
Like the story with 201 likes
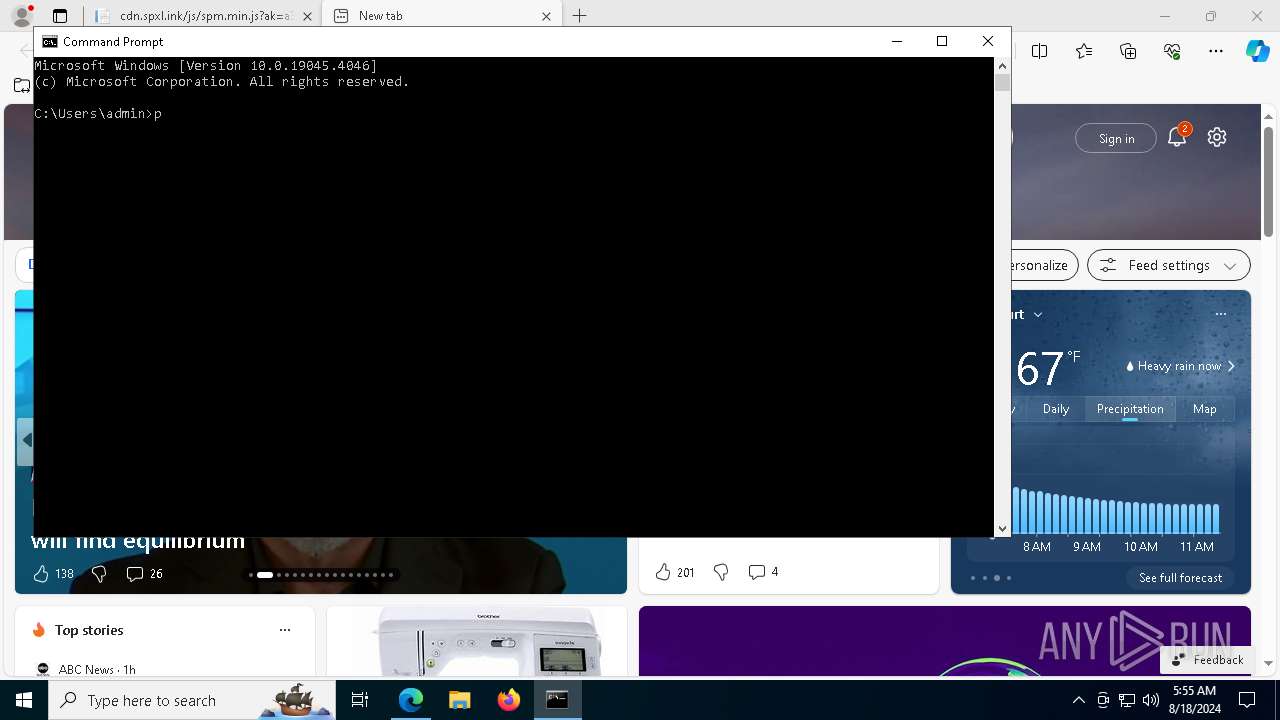coord(675,572)
